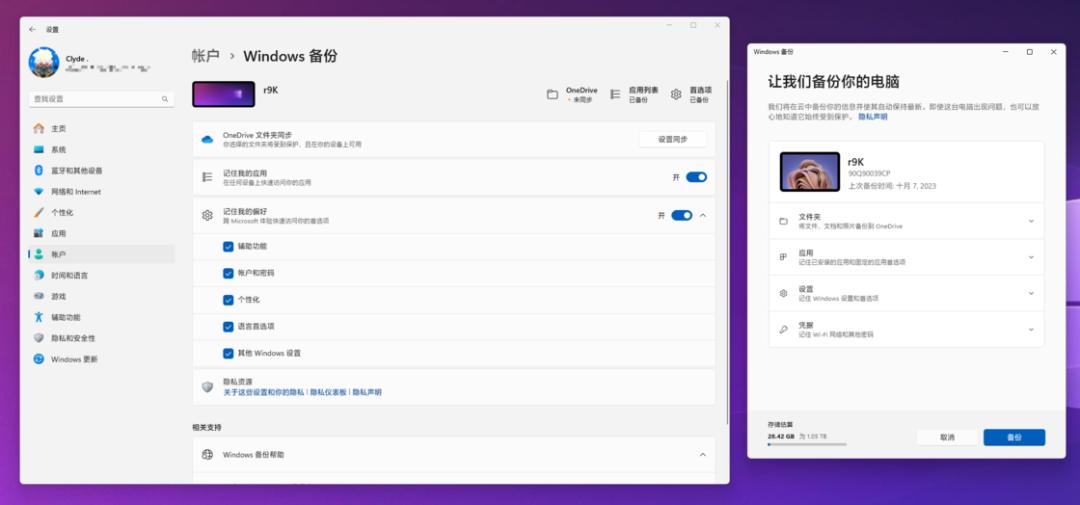Expand the 文件夹 section chevron
The image size is (1080, 505).
pos(1031,221)
